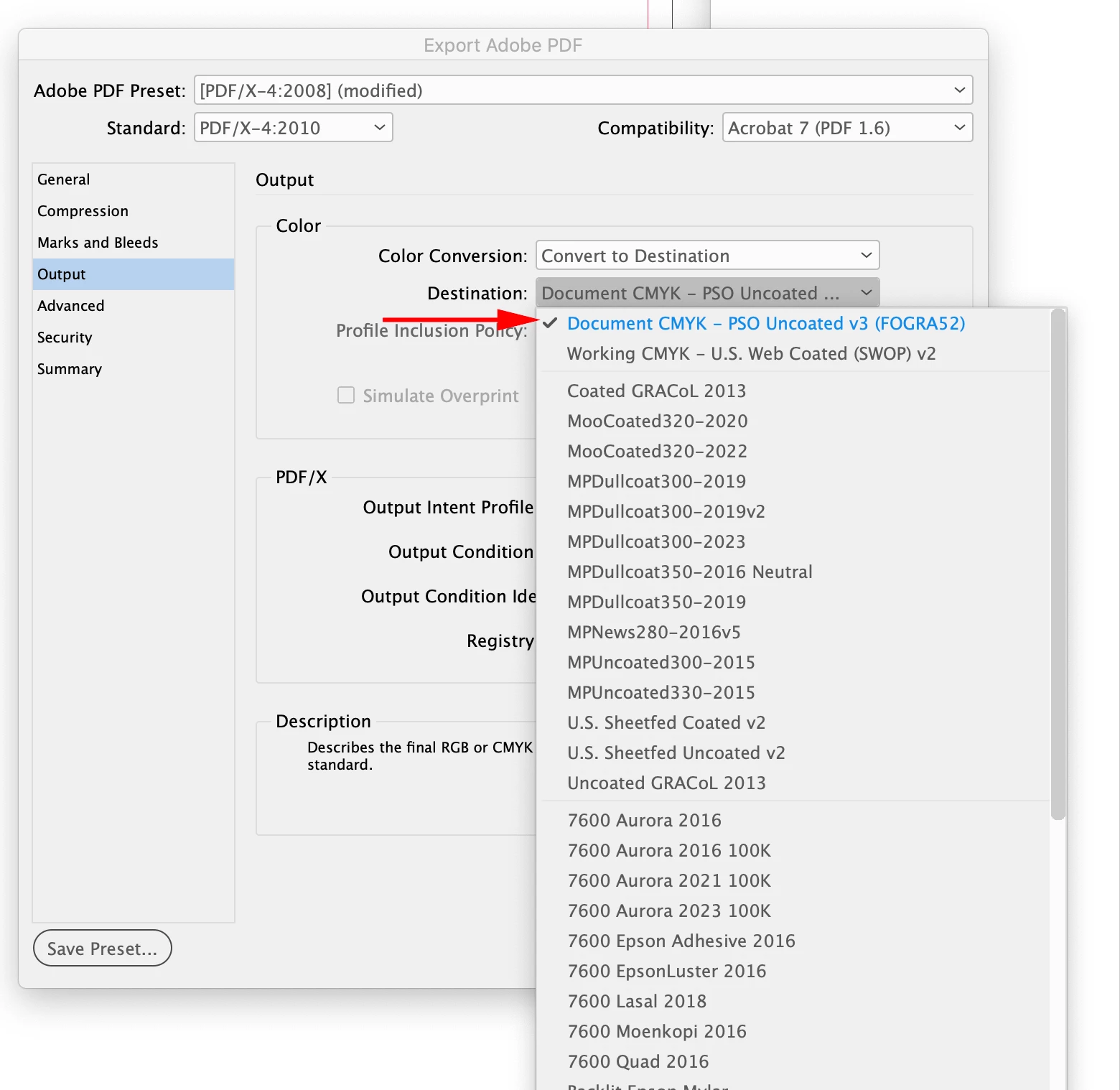Select MPUncoated330-2015 profile
The height and width of the screenshot is (1090, 1120).
pos(793,693)
